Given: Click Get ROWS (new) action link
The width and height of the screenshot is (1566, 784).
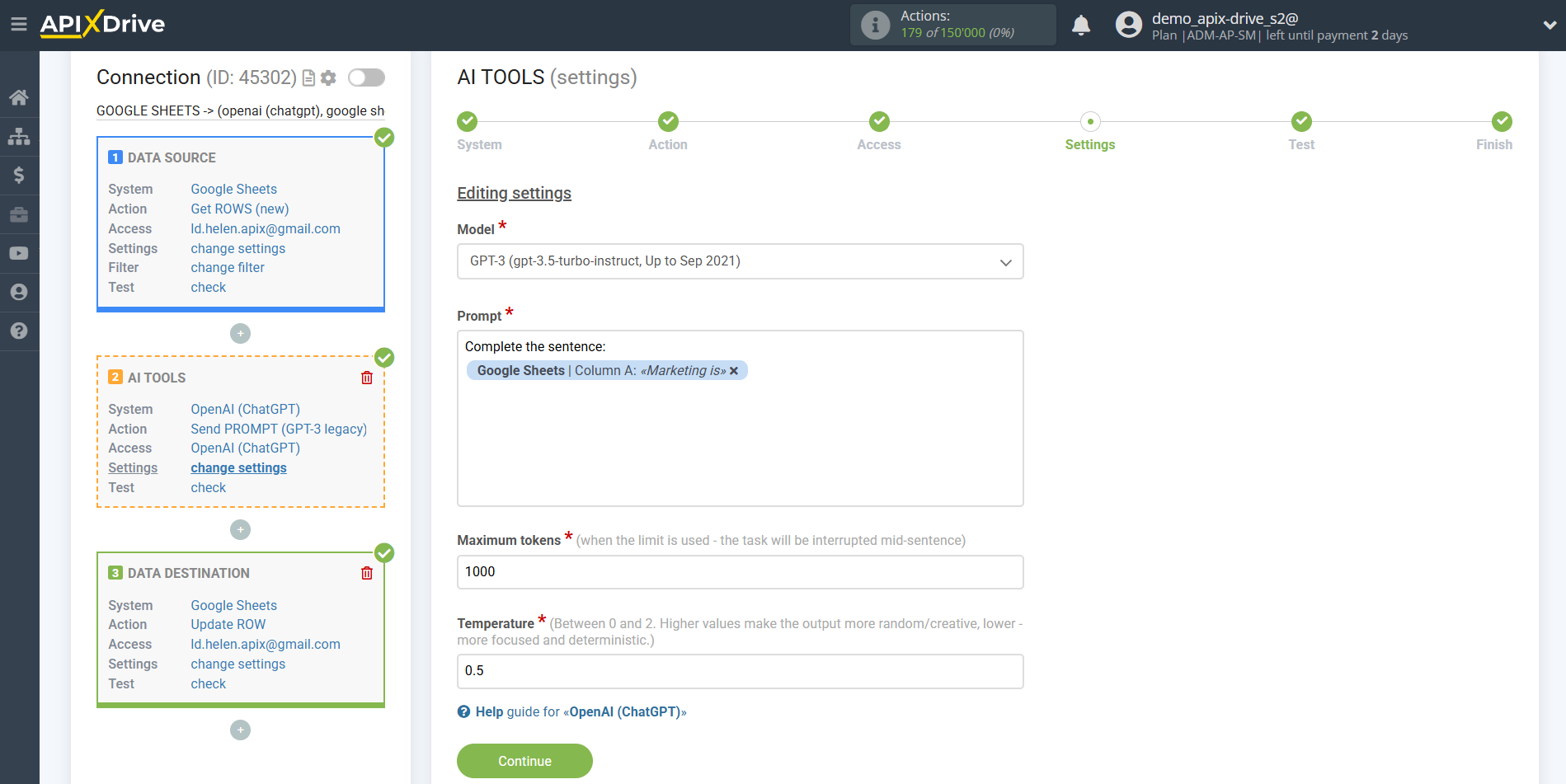Looking at the screenshot, I should click(240, 209).
